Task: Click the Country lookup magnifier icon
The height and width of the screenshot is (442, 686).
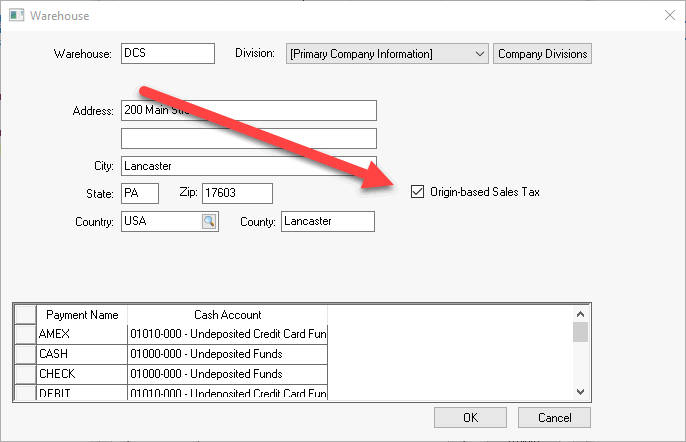Action: pyautogui.click(x=209, y=221)
